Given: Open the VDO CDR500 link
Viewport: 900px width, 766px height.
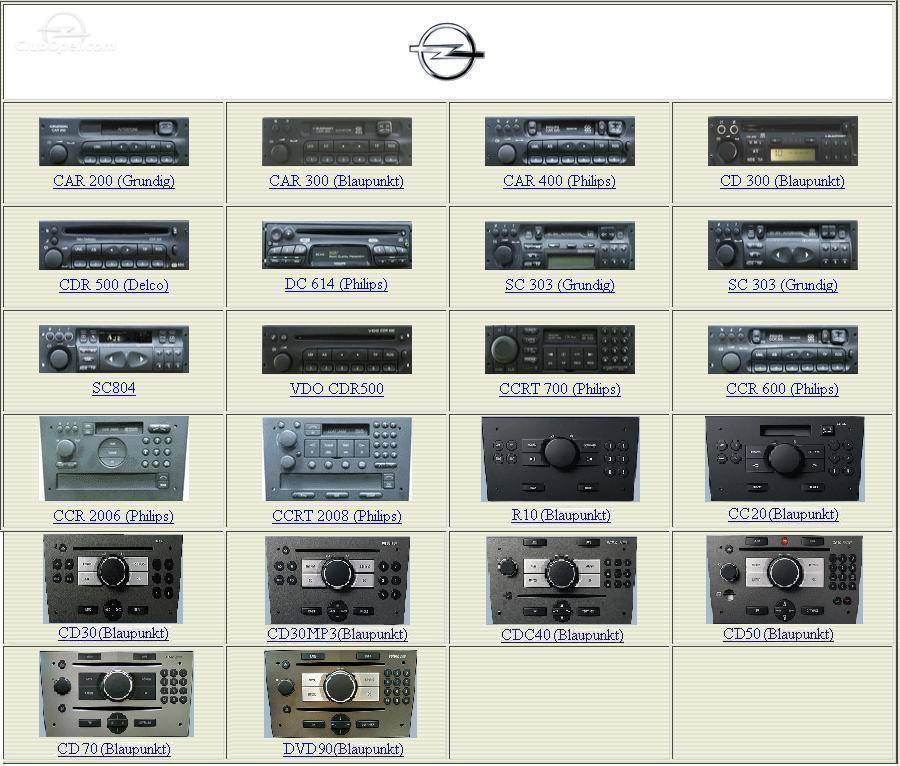Looking at the screenshot, I should [x=337, y=388].
